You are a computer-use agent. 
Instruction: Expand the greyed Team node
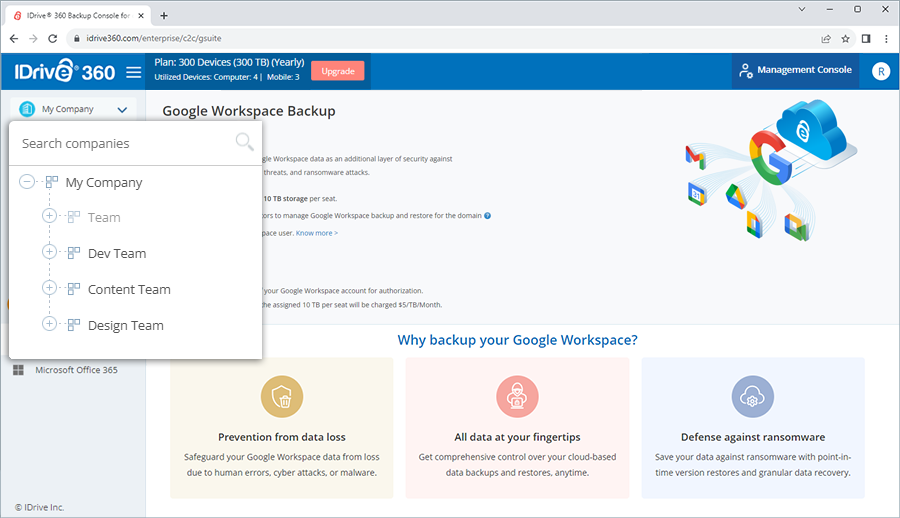pos(49,216)
